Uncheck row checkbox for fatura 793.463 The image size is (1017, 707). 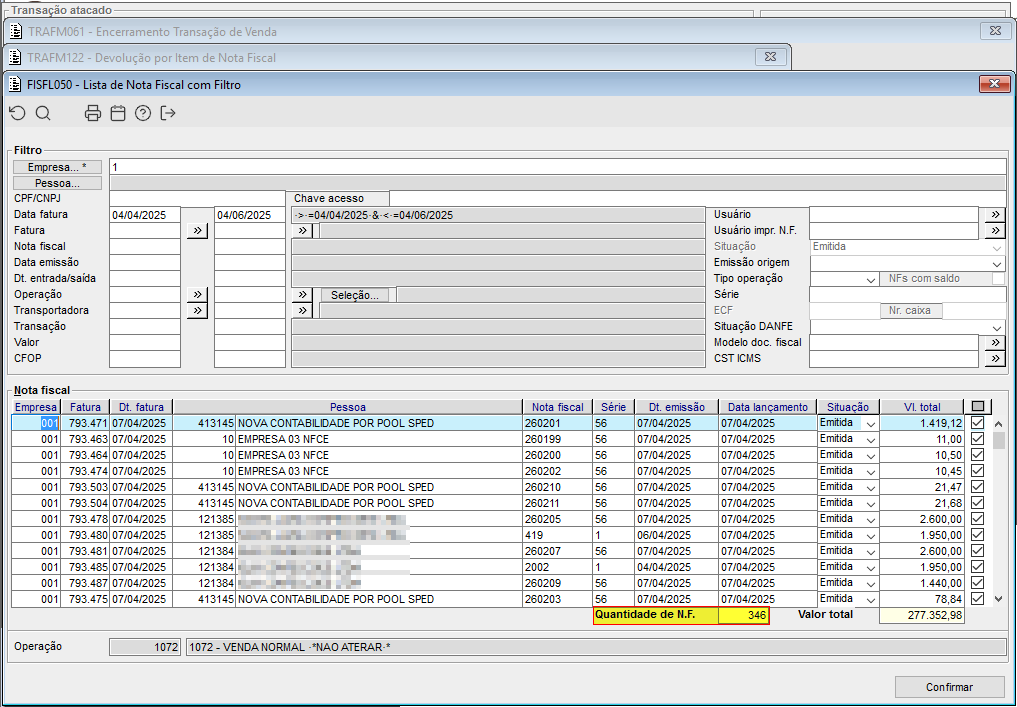coord(977,438)
